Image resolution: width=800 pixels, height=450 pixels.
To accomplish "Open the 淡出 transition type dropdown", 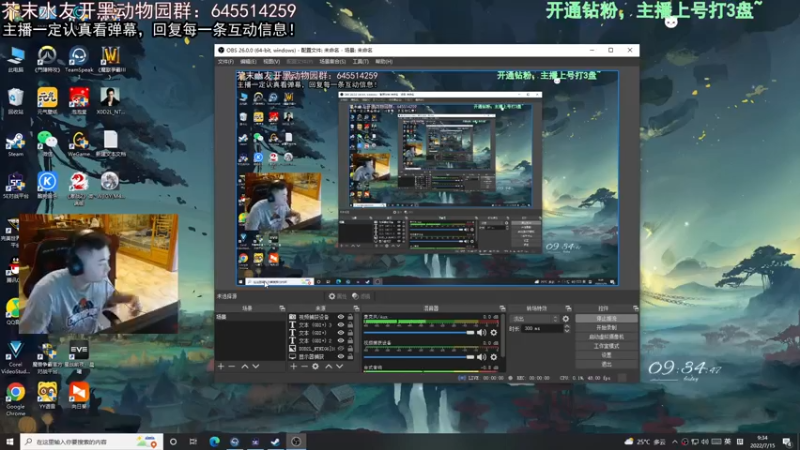I will (x=535, y=319).
